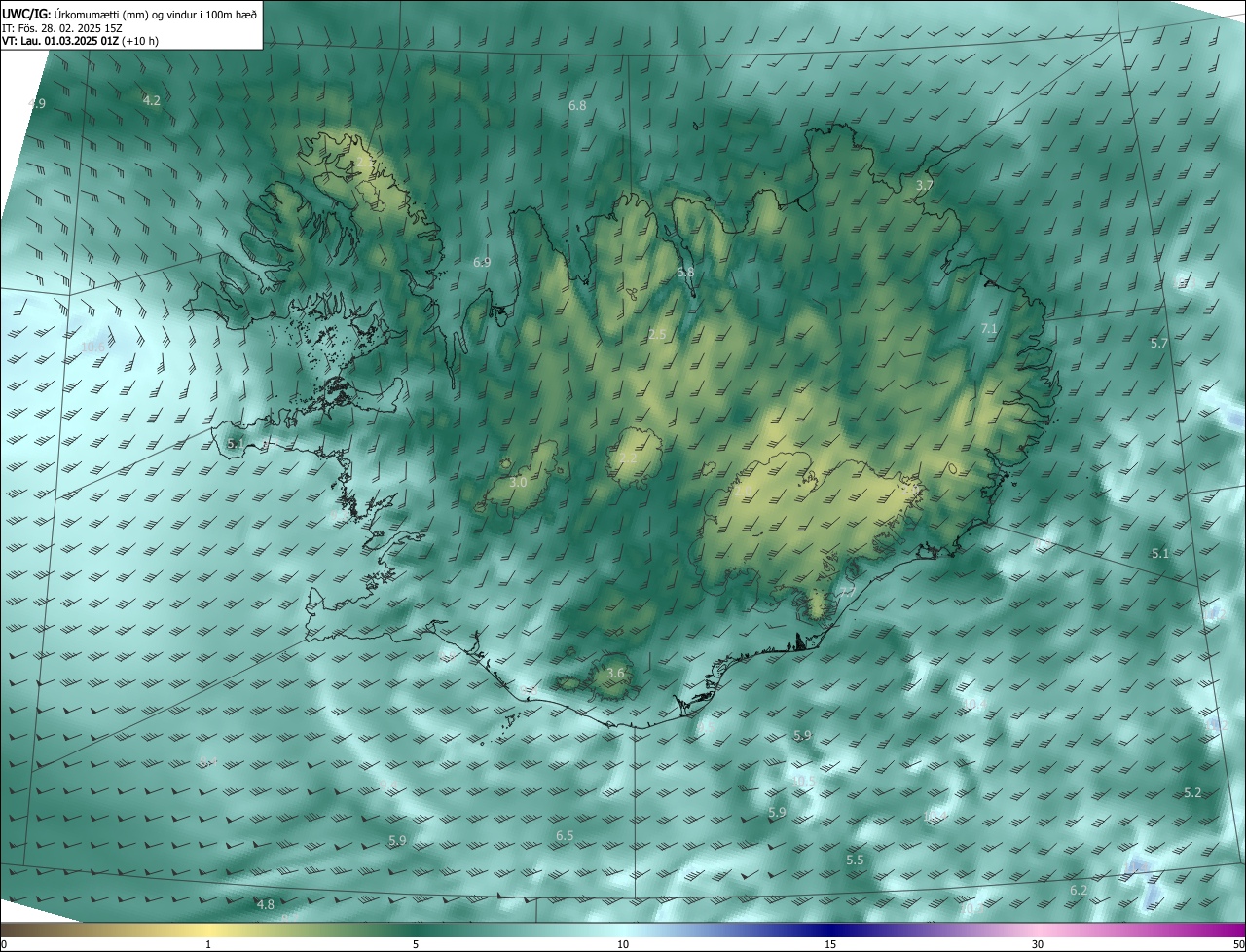This screenshot has height=952, width=1246.
Task: Click the 3.0 value label on the map
Action: pos(519,482)
